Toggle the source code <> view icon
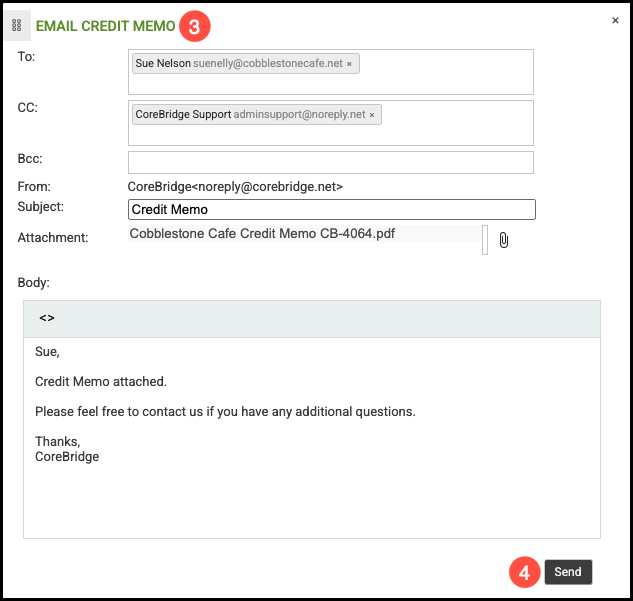 47,318
